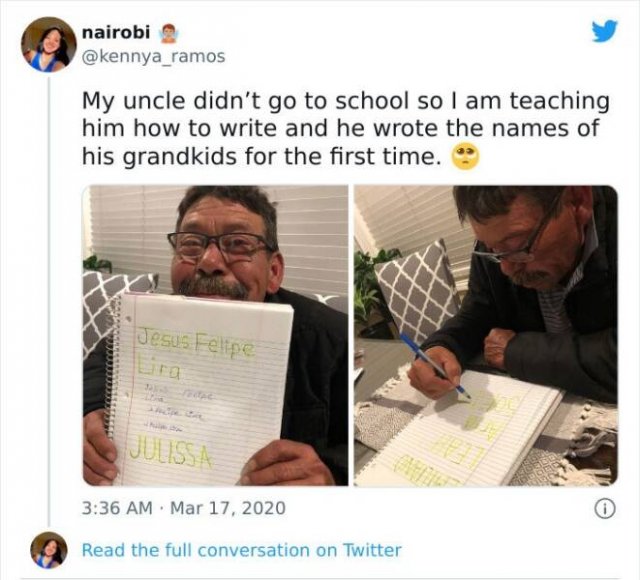Screen dimensions: 640x580
Task: Open the nairobi display name
Action: click(x=116, y=32)
